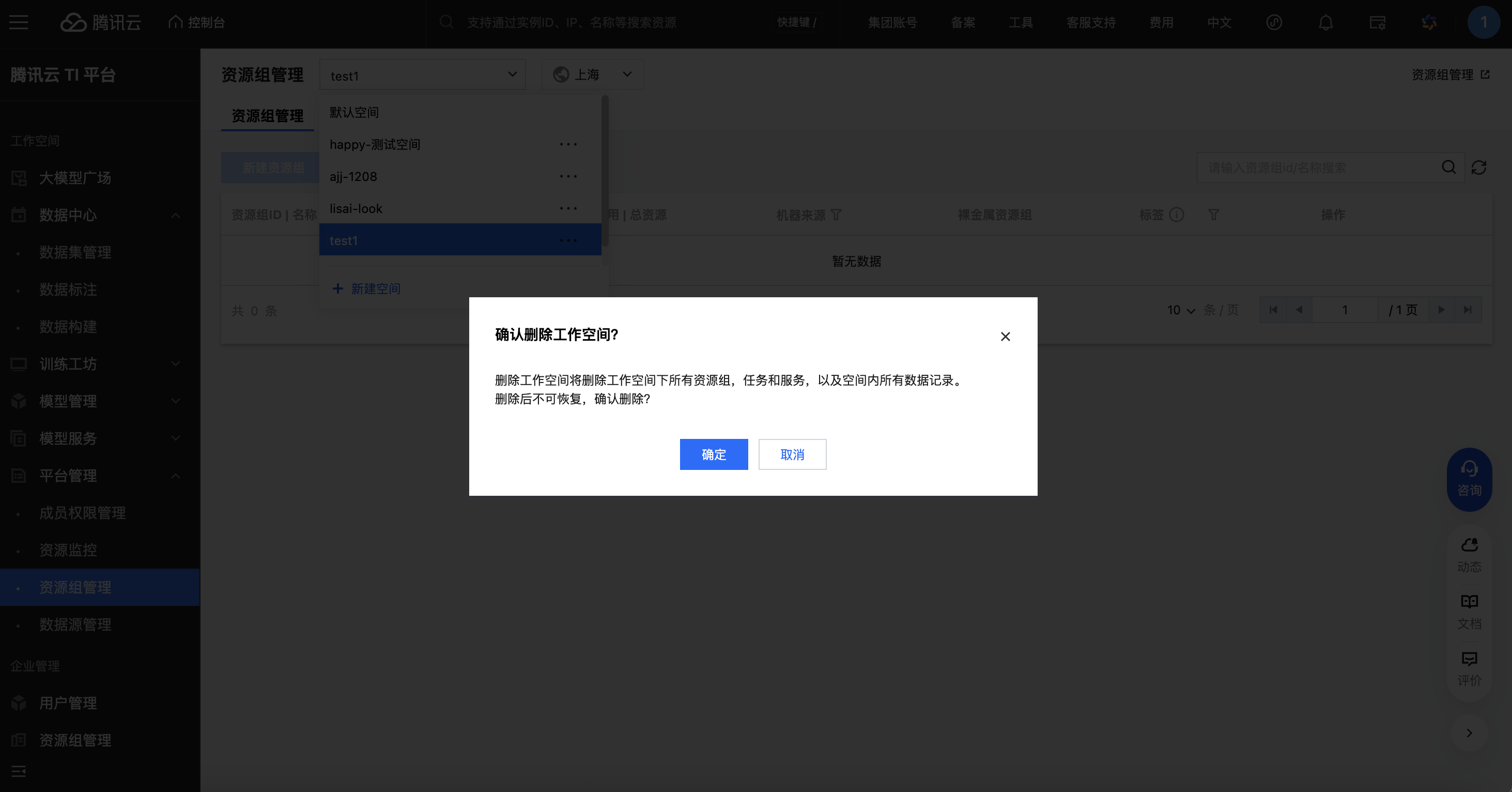Click the refresh icon beside search box
Image resolution: width=1512 pixels, height=792 pixels.
coord(1478,168)
